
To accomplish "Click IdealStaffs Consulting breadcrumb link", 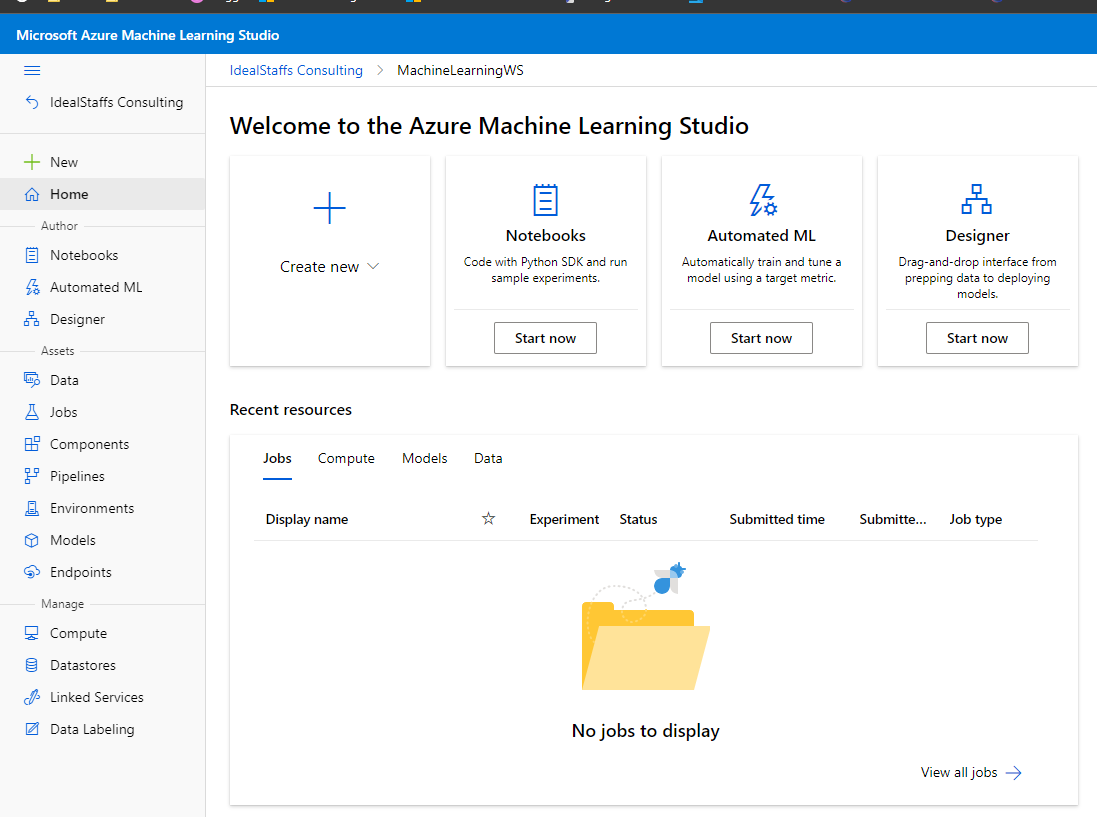I will tap(296, 70).
